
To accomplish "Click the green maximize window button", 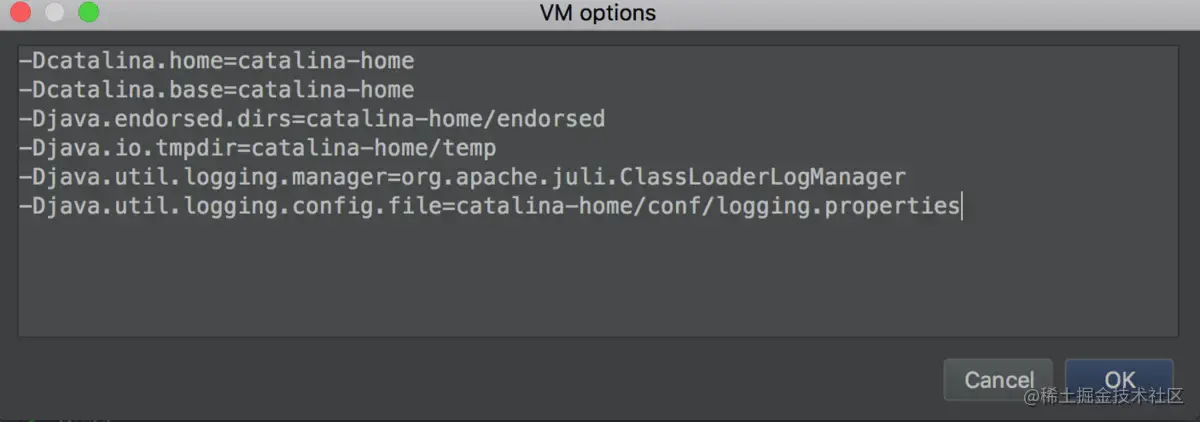I will click(88, 13).
